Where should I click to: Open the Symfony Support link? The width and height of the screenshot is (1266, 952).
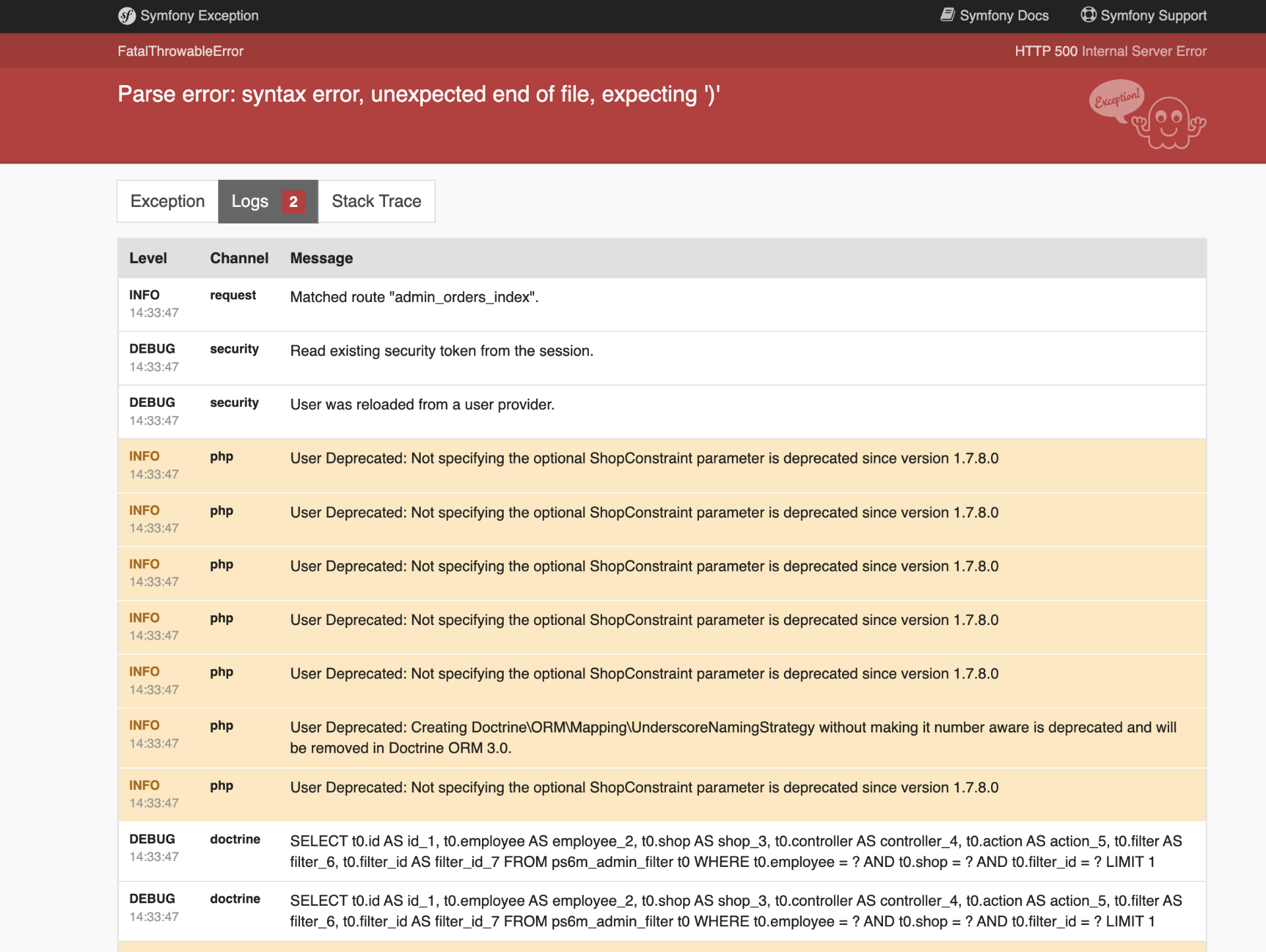(1153, 16)
